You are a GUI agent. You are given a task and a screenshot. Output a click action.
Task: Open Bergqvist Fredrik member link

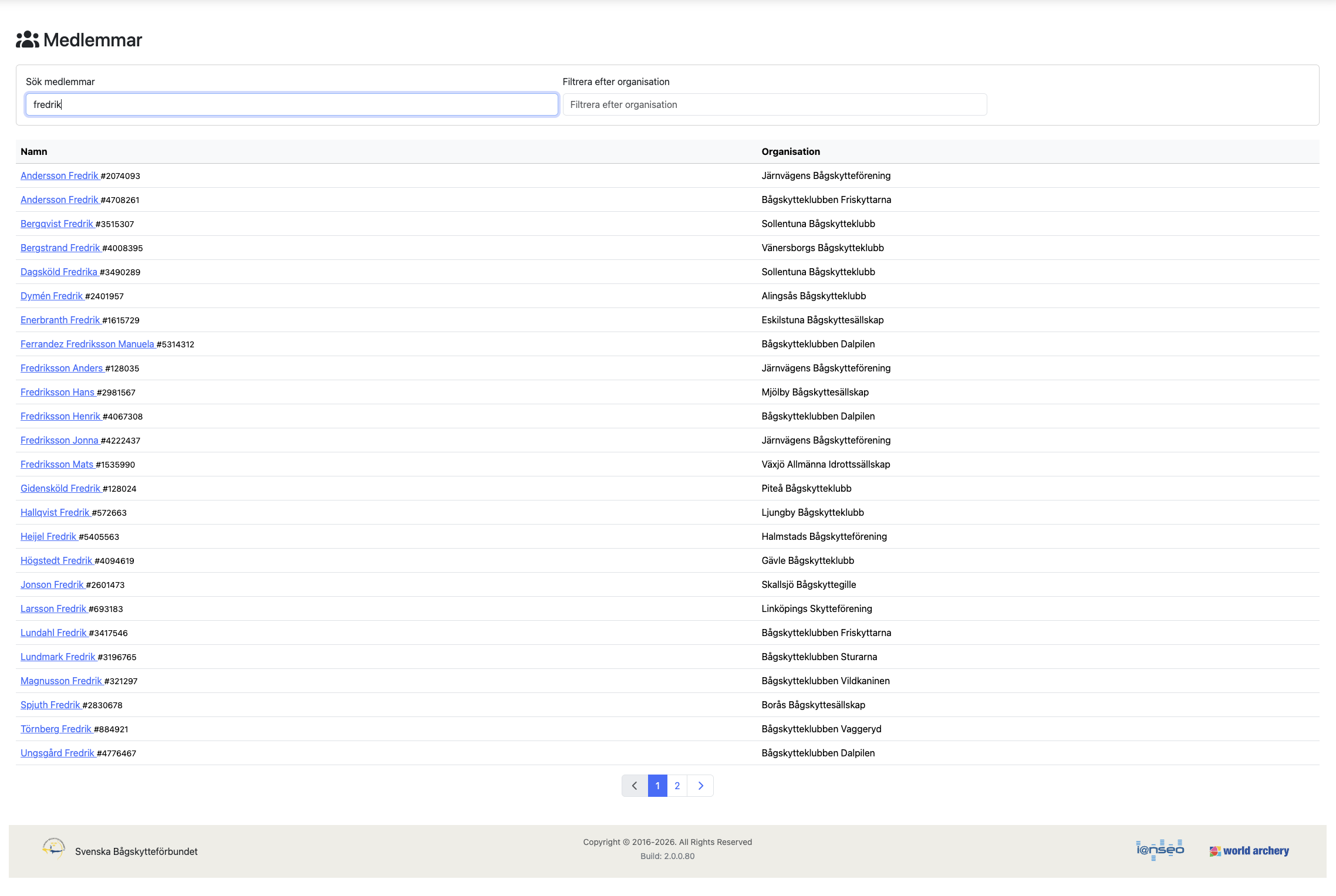[x=57, y=224]
